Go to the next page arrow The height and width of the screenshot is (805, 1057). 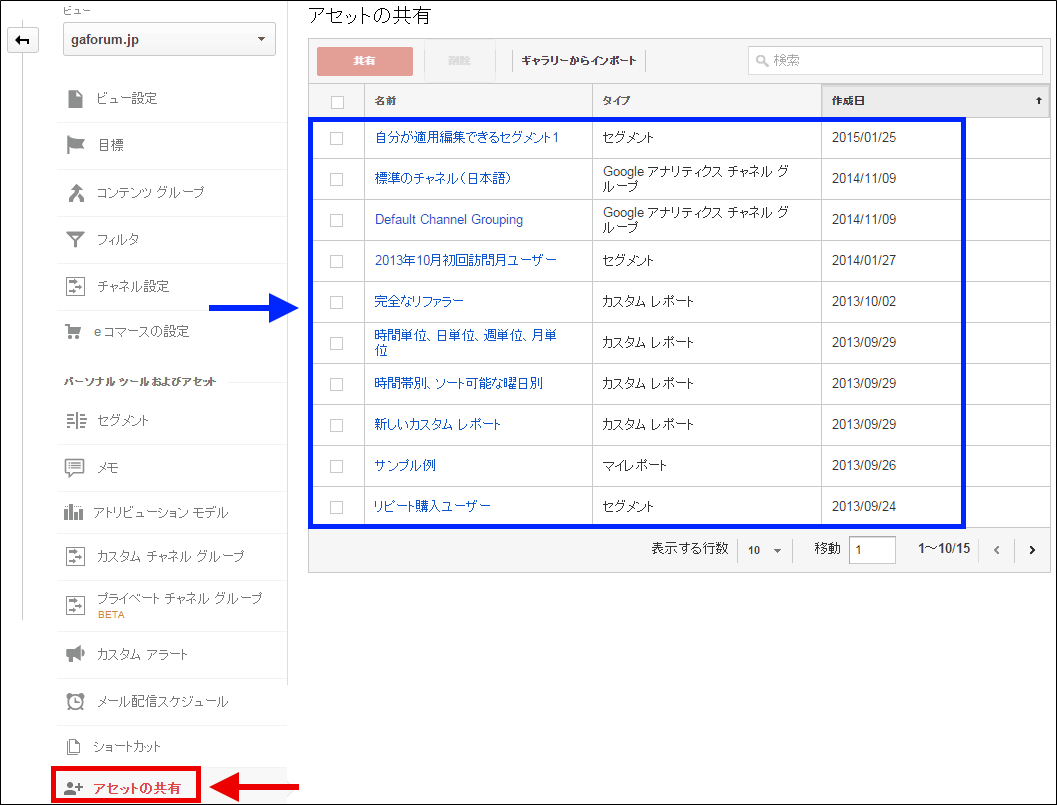tap(1031, 550)
